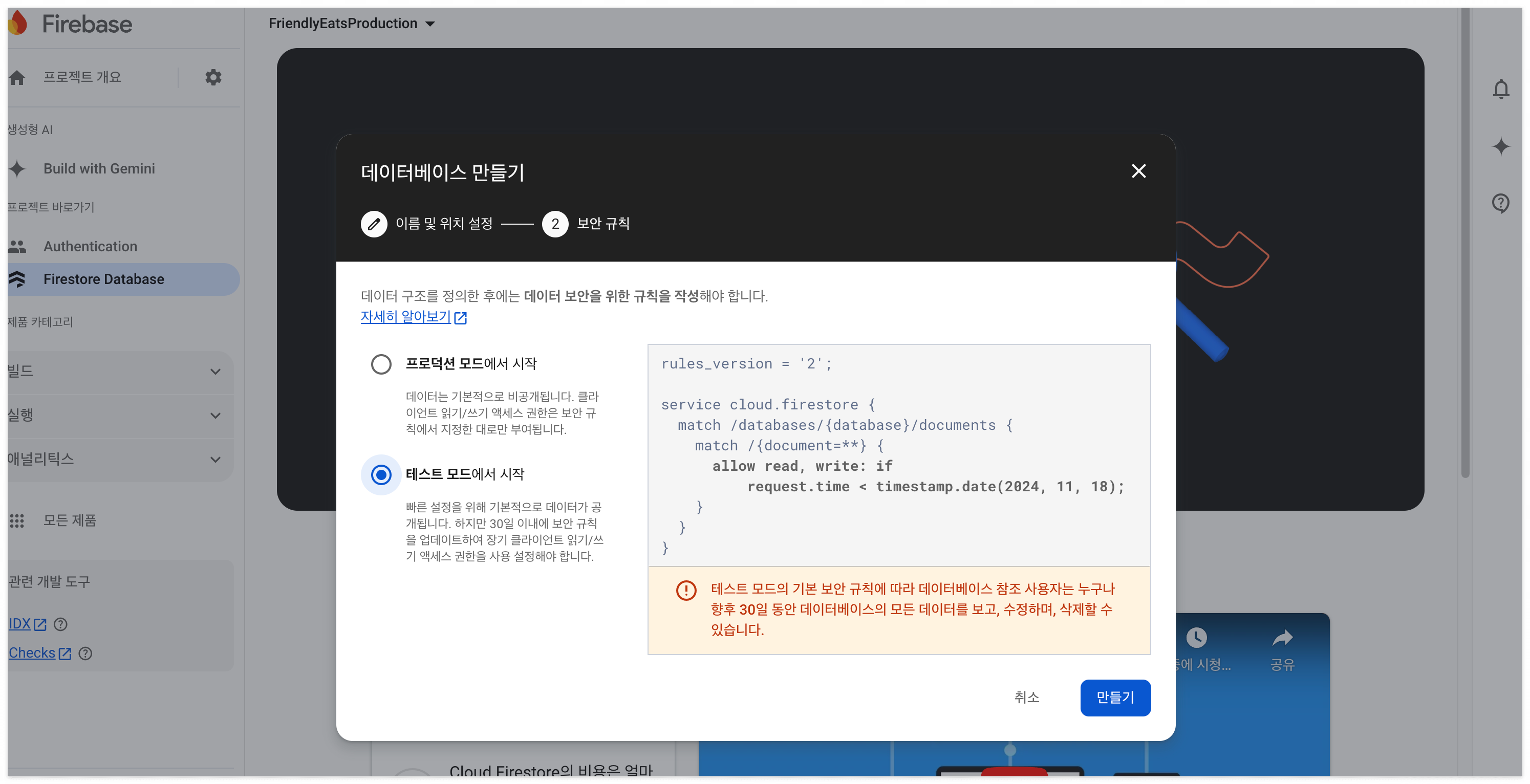The image size is (1530, 784).
Task: Select the production mode radio button
Action: [381, 364]
